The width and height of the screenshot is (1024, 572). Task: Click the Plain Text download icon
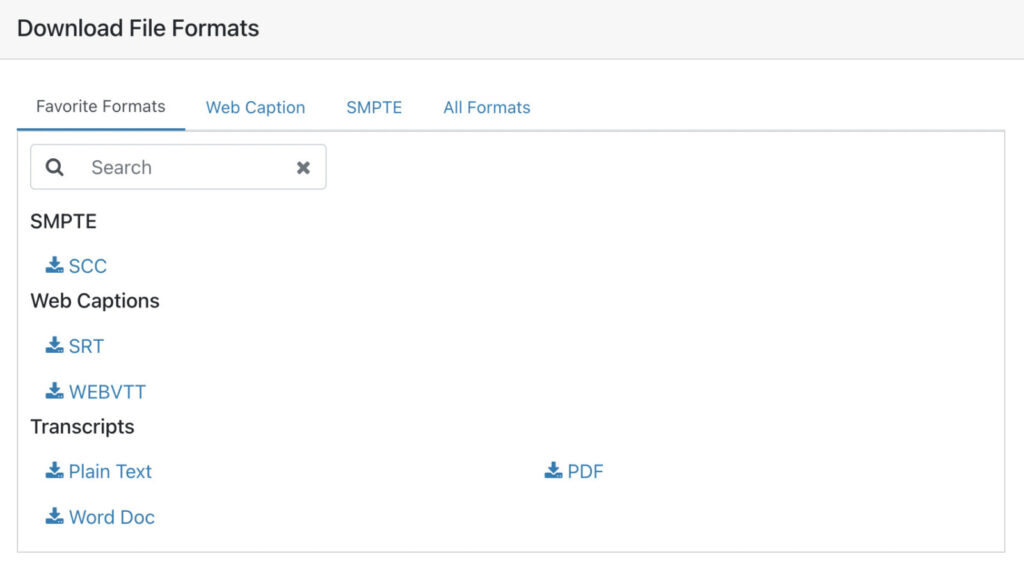(x=54, y=470)
